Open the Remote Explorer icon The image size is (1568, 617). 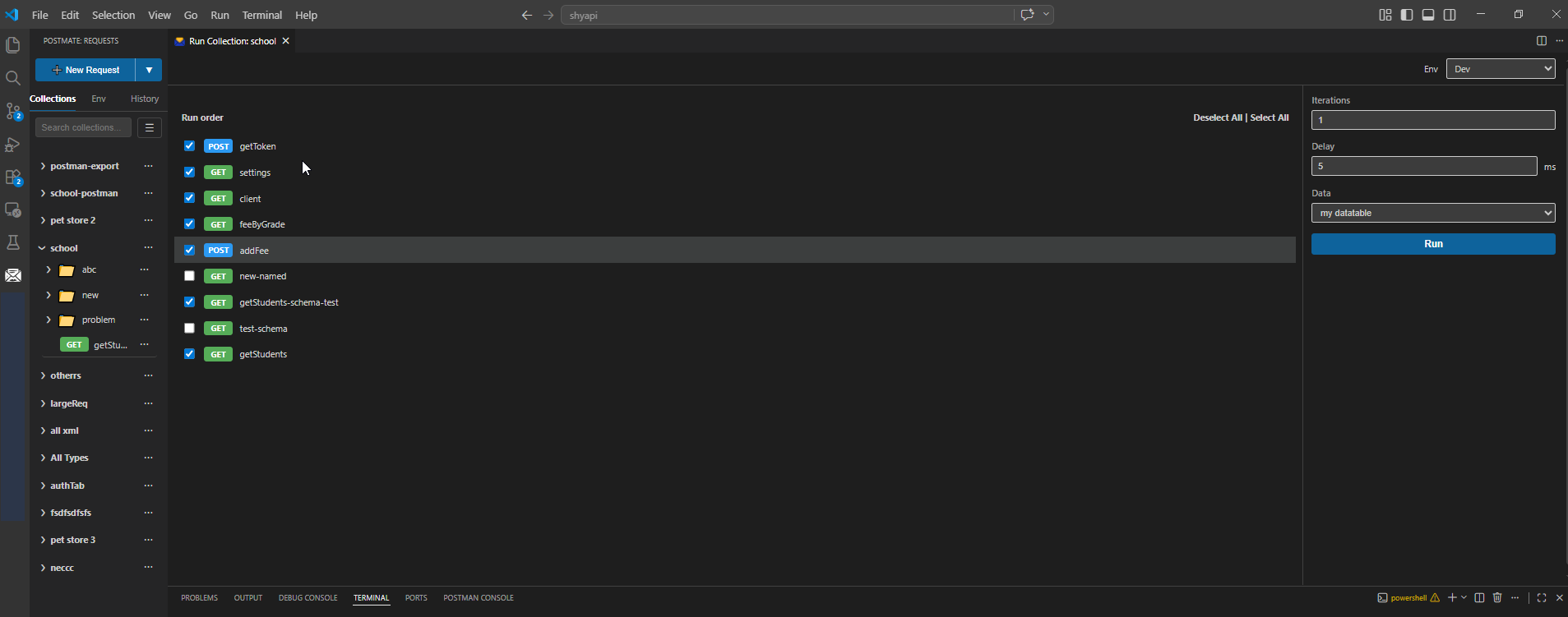tap(13, 210)
